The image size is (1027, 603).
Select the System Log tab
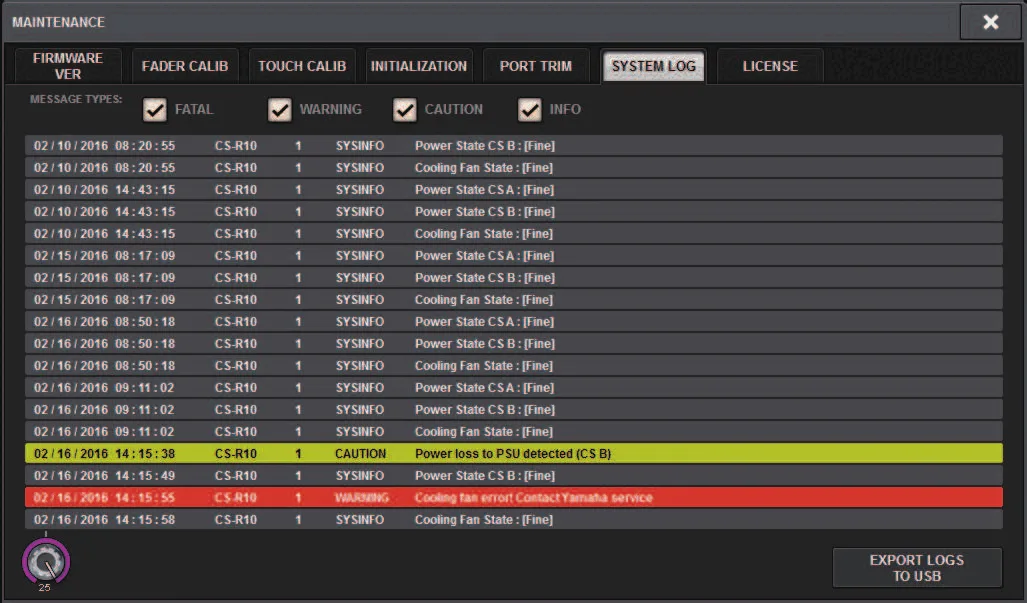point(653,66)
